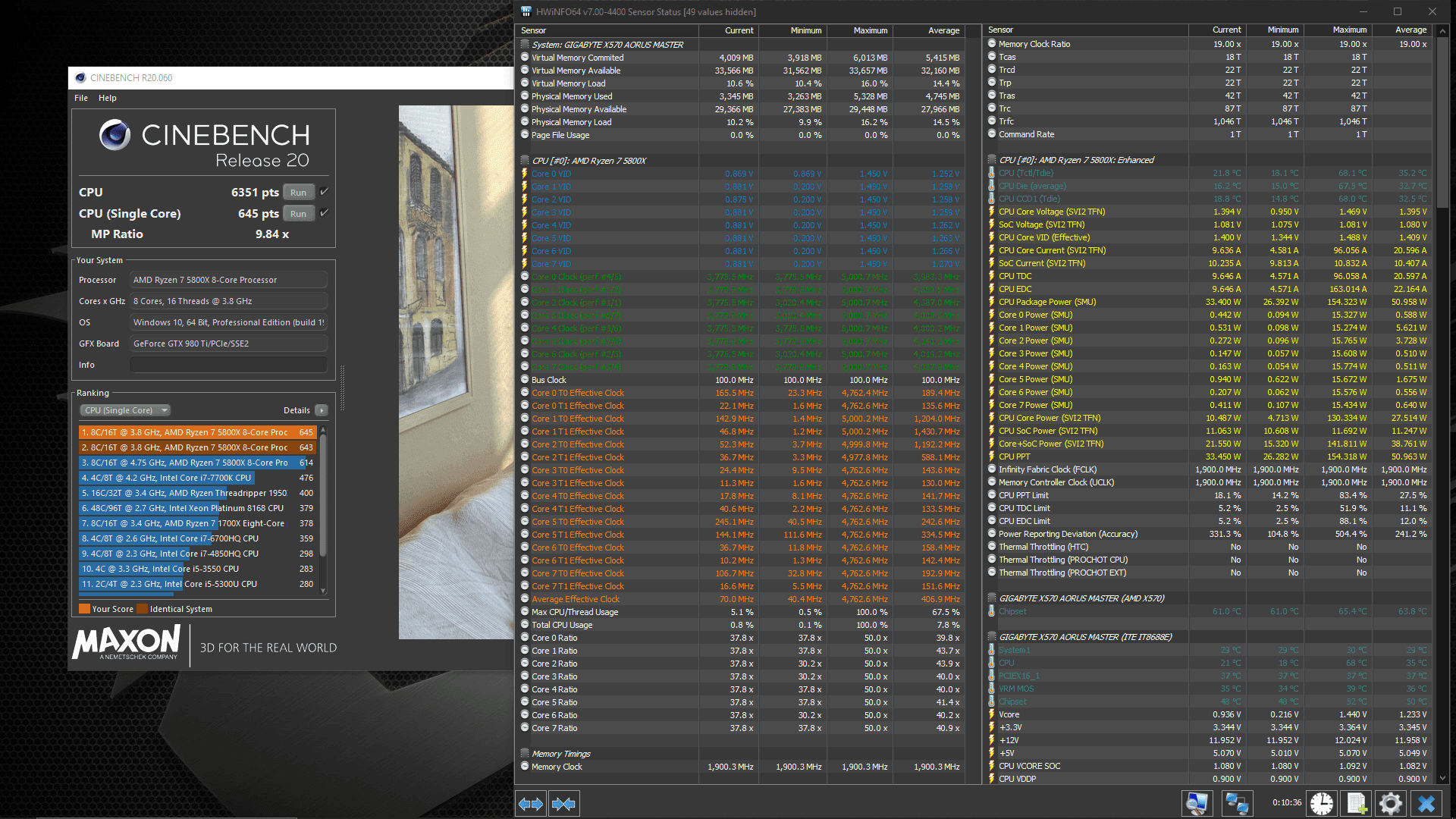Toggle the CPU test checkbox
The height and width of the screenshot is (819, 1456).
point(324,192)
